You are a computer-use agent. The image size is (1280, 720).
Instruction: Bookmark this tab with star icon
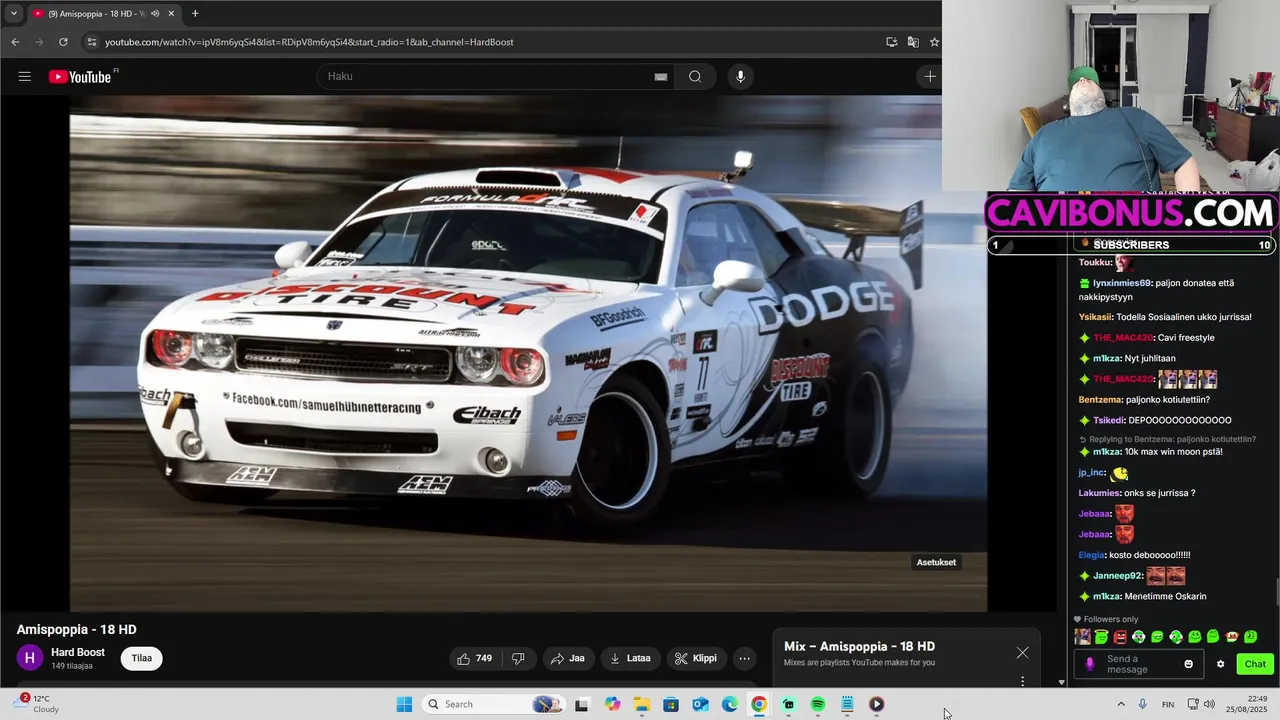point(934,42)
